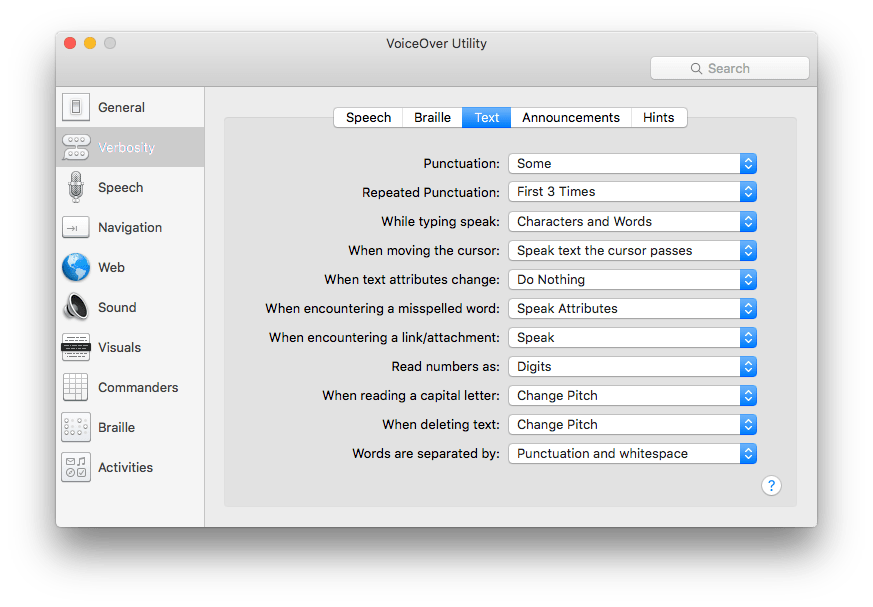Click the Activities icon in sidebar
Image resolution: width=873 pixels, height=607 pixels.
pyautogui.click(x=76, y=467)
